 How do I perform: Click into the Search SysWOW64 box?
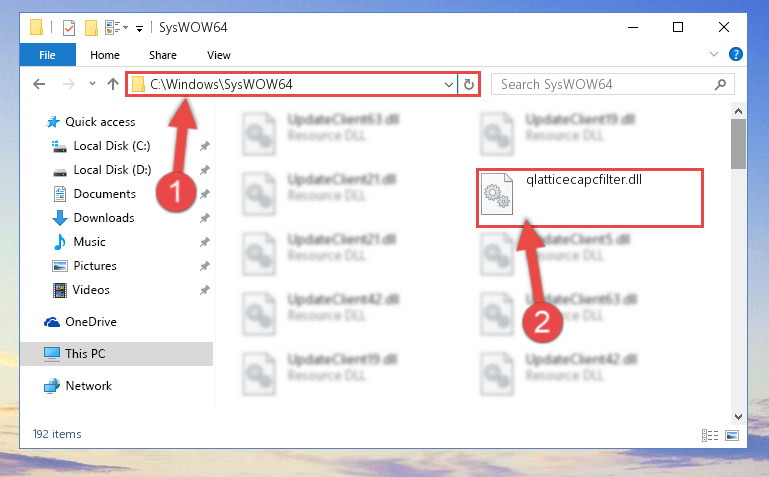[606, 84]
